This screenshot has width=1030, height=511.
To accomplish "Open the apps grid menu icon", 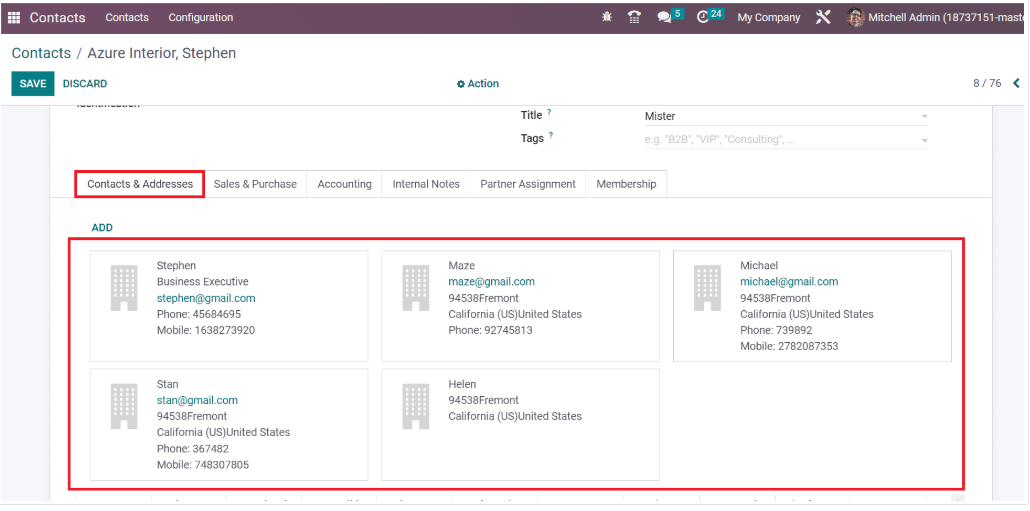I will (x=14, y=17).
